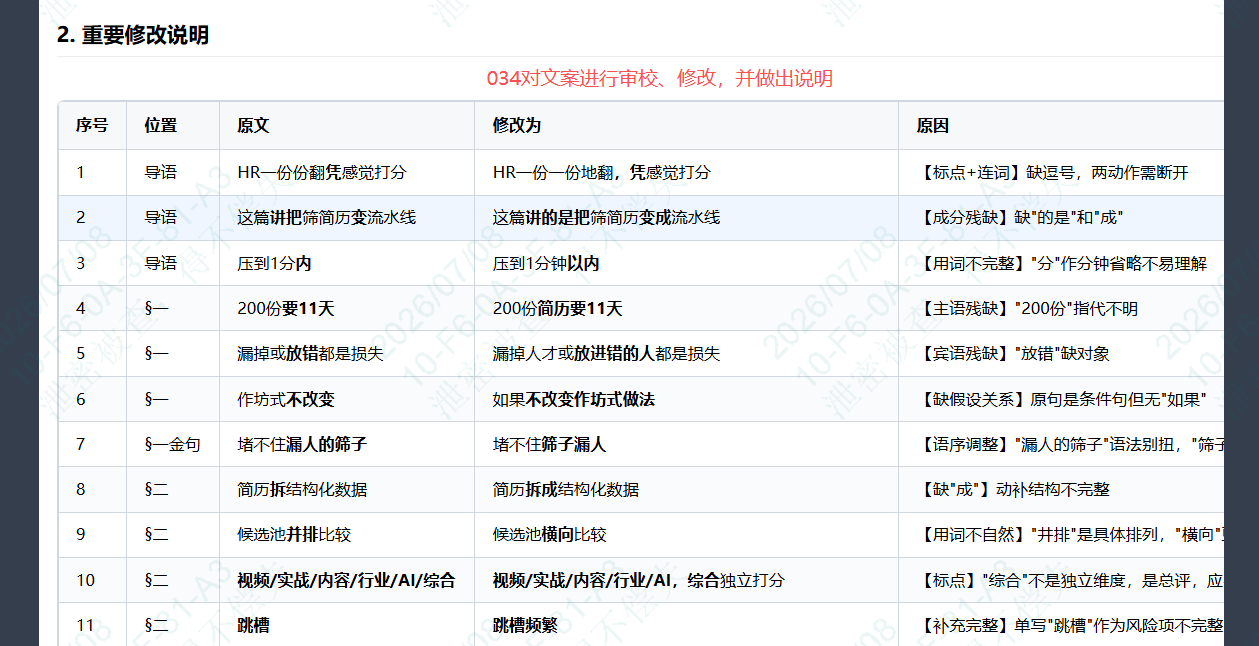Click the red note about 034审校
The width and height of the screenshot is (1259, 646).
(x=660, y=79)
